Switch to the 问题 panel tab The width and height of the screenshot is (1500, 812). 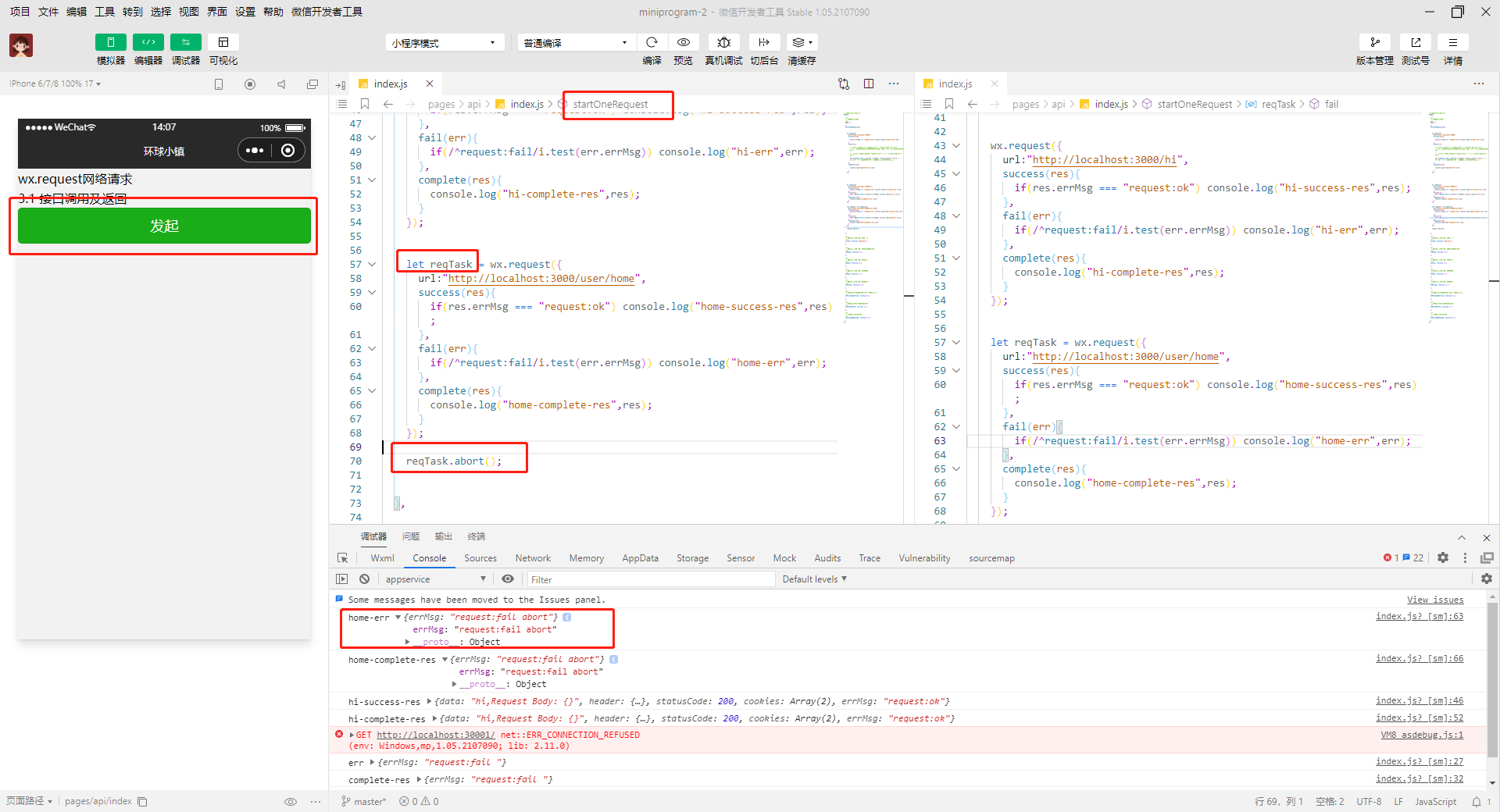click(x=411, y=536)
